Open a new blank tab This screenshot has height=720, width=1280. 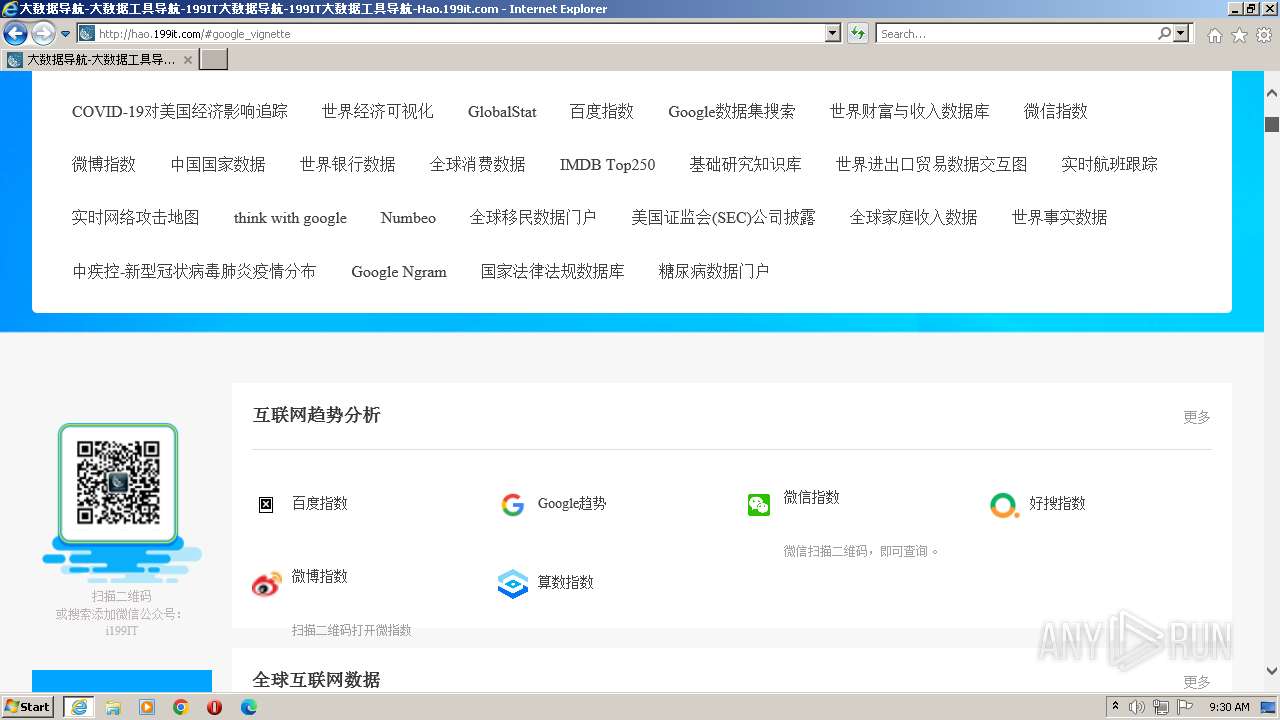214,60
